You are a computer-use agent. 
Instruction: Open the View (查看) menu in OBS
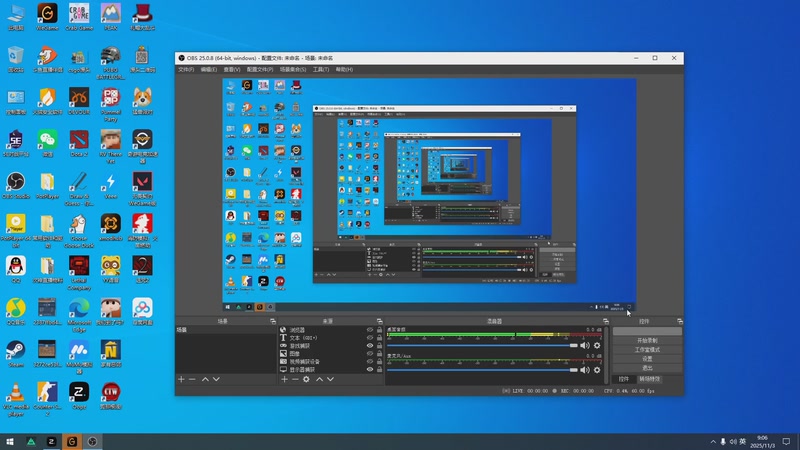click(232, 69)
